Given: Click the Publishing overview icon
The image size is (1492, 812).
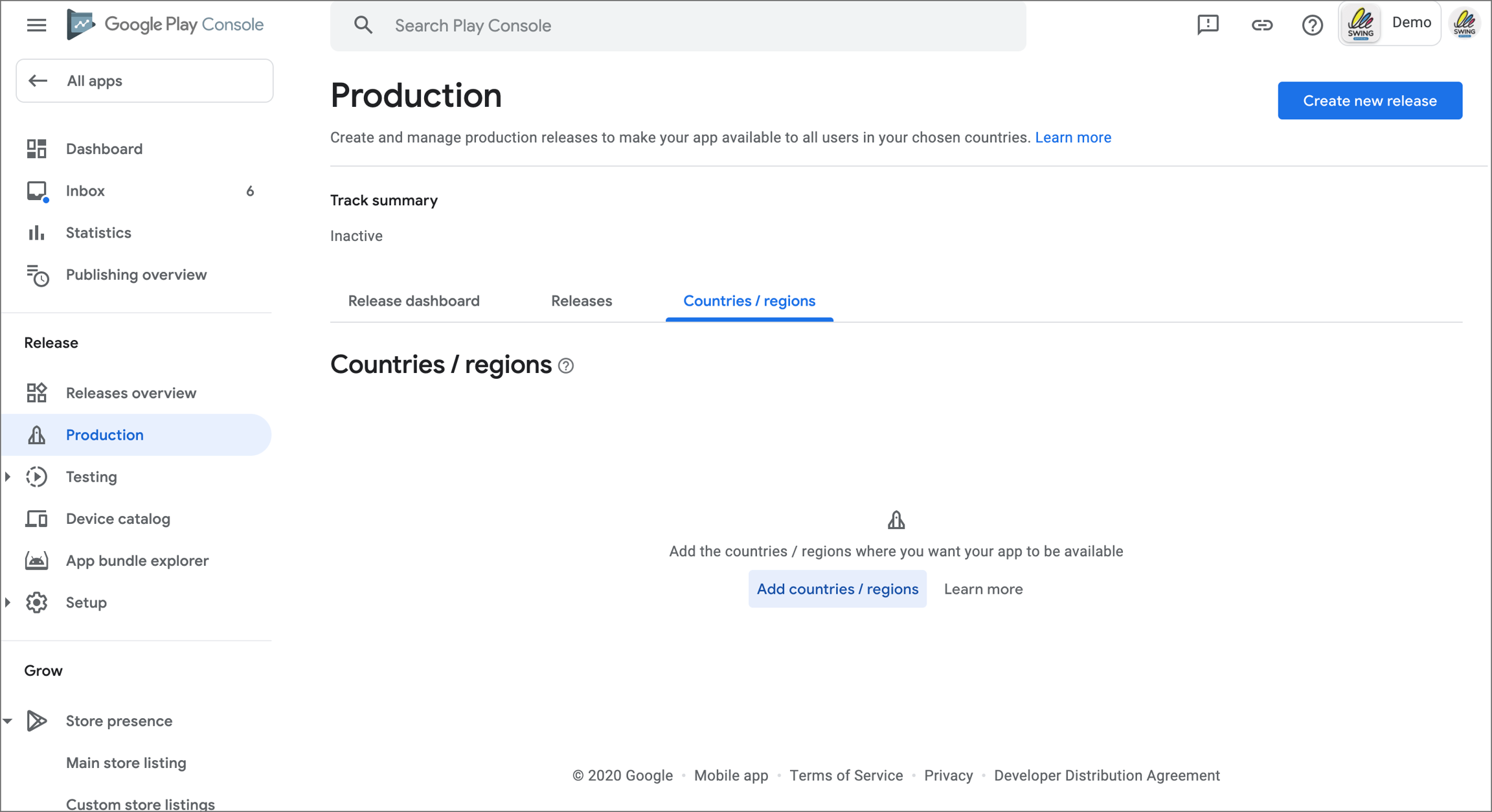Looking at the screenshot, I should click(x=37, y=275).
